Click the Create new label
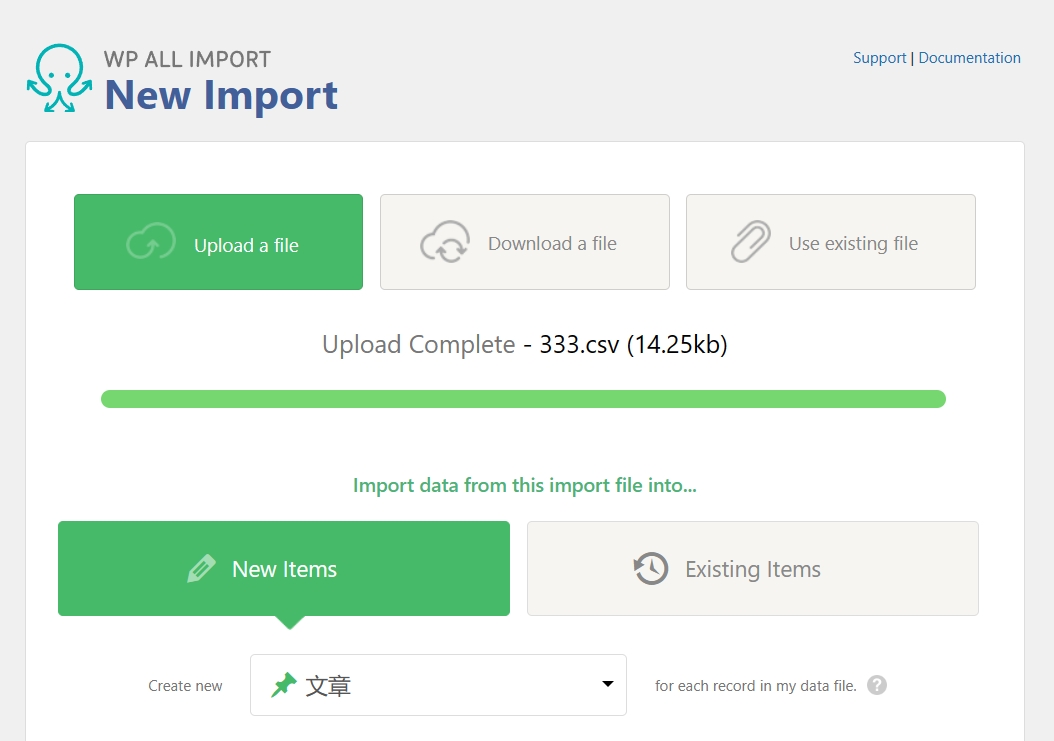The height and width of the screenshot is (741, 1054). (x=185, y=686)
